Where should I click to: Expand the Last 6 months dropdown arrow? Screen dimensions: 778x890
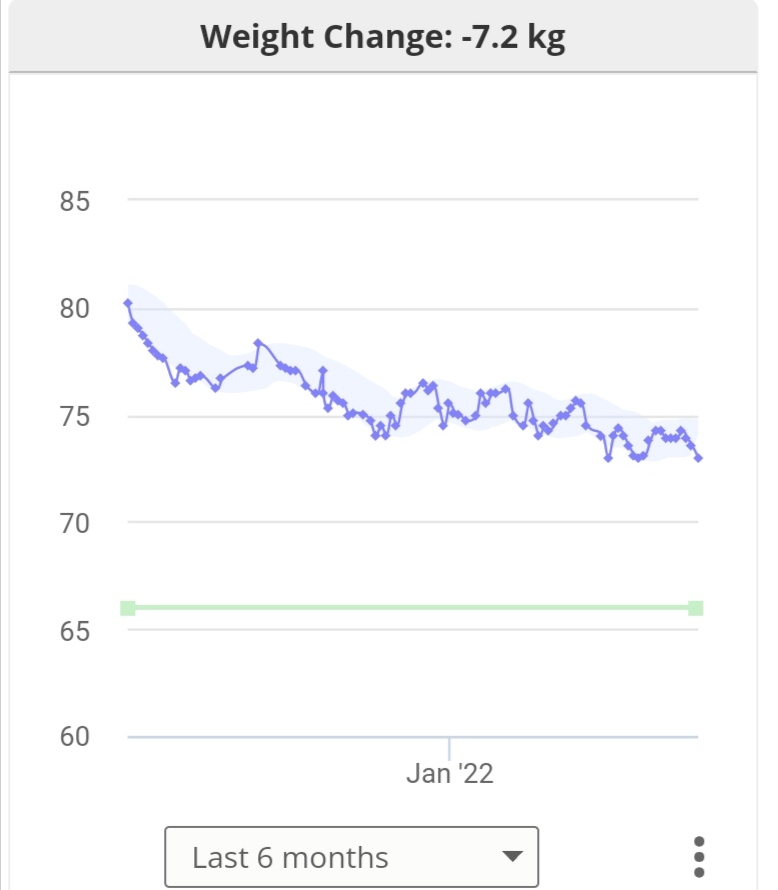pyautogui.click(x=512, y=857)
